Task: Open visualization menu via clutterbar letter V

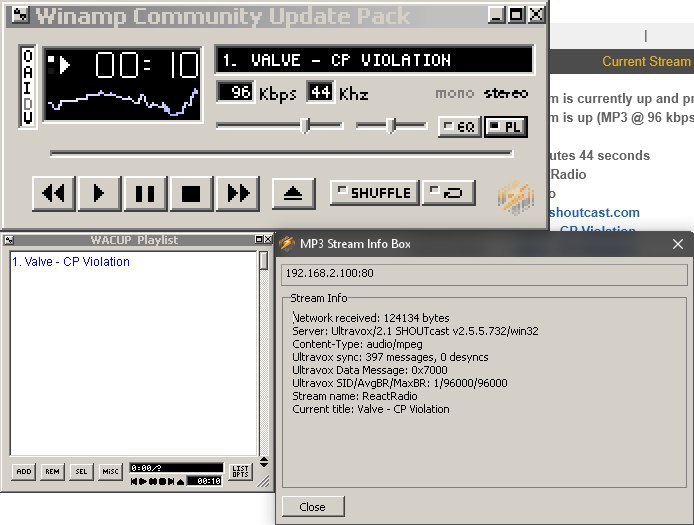Action: point(27,117)
